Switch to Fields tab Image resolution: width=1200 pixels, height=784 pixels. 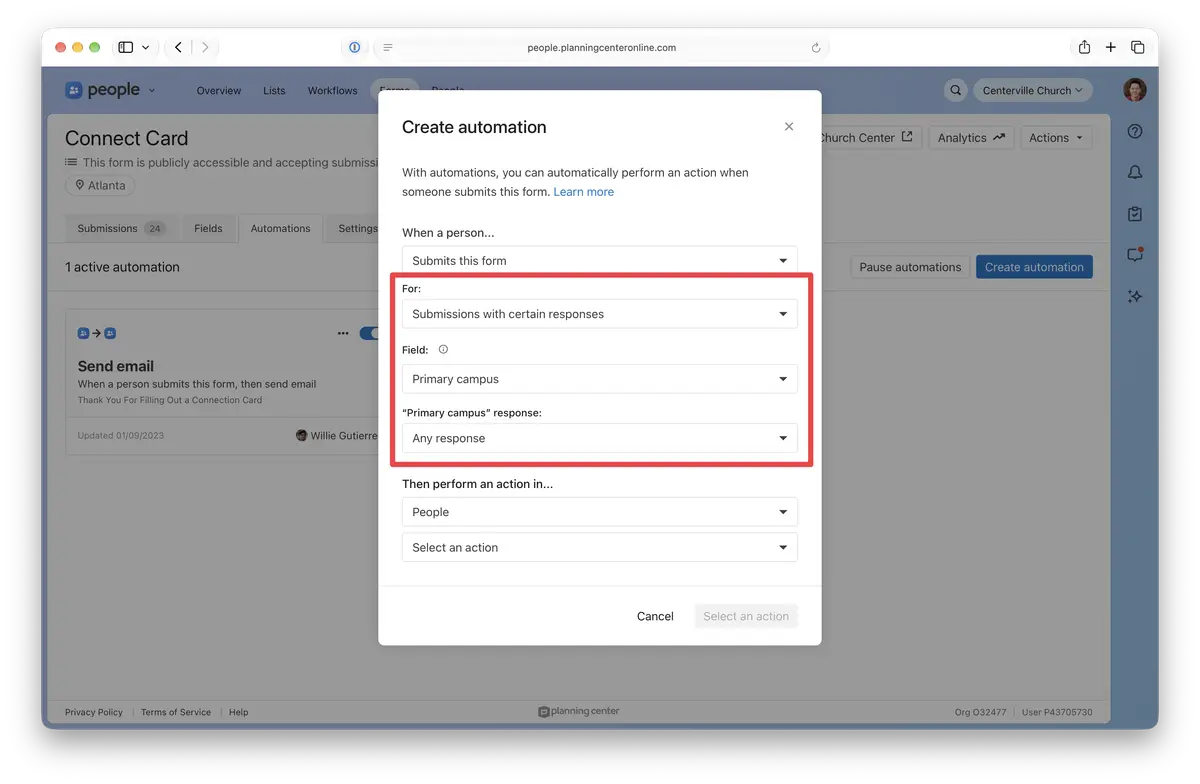[208, 228]
